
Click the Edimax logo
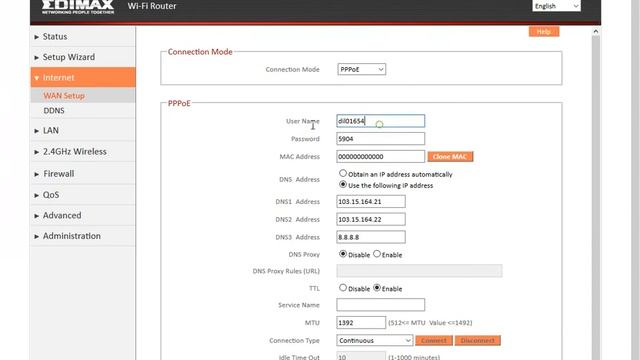(x=78, y=7)
